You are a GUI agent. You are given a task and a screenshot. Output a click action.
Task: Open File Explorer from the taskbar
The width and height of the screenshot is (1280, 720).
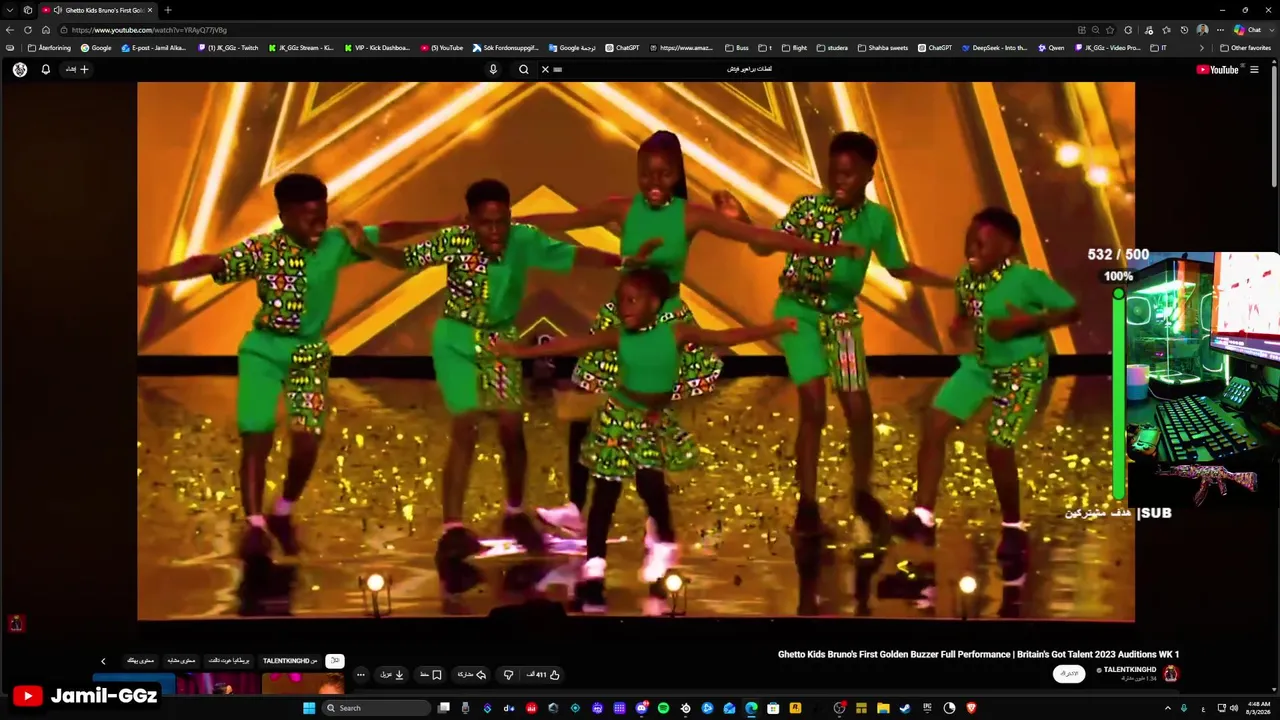pyautogui.click(x=883, y=708)
